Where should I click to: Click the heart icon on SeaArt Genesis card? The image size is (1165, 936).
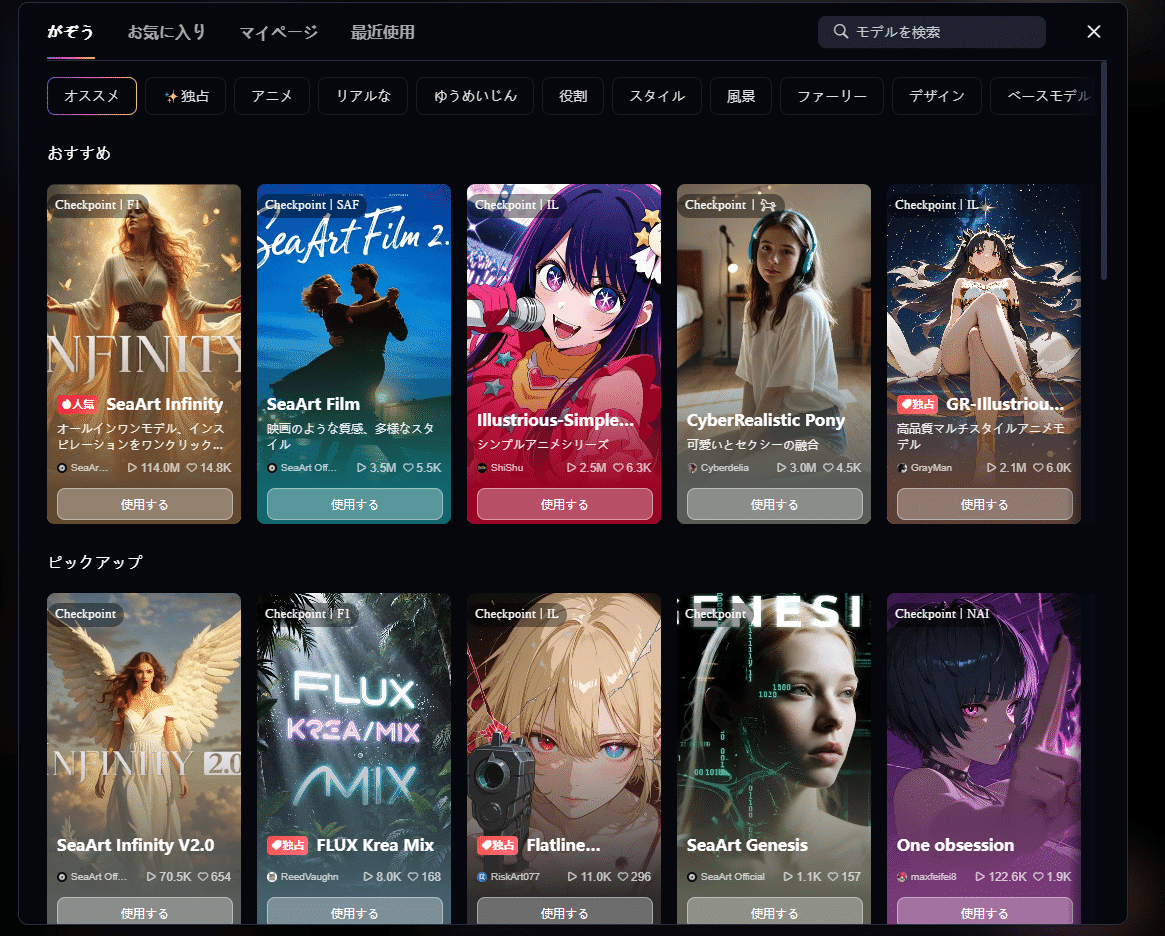pyautogui.click(x=833, y=877)
